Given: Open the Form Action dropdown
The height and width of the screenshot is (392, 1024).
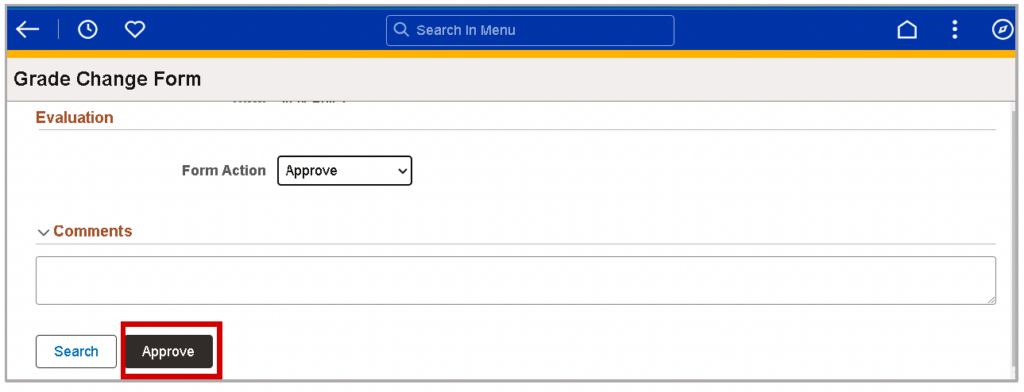Looking at the screenshot, I should [x=345, y=171].
